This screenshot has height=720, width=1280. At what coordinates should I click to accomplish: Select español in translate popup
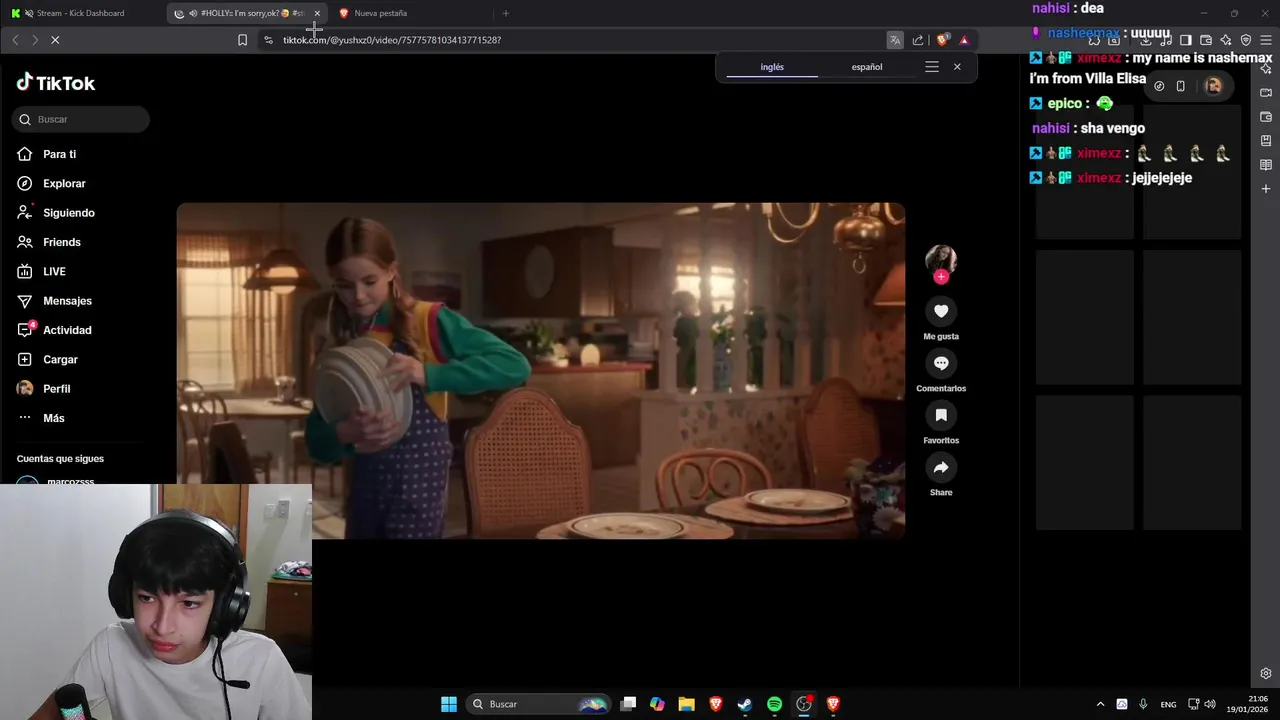[867, 67]
